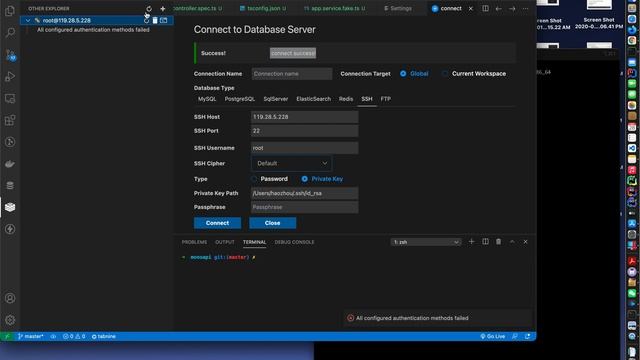Select the SqlServer database type

[276, 99]
